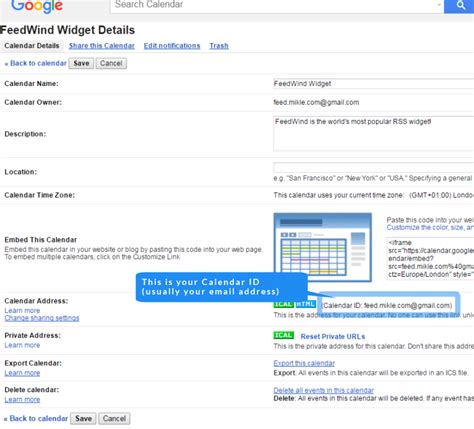Select the iframe embed code box
This screenshot has height=429, width=474.
(x=430, y=258)
